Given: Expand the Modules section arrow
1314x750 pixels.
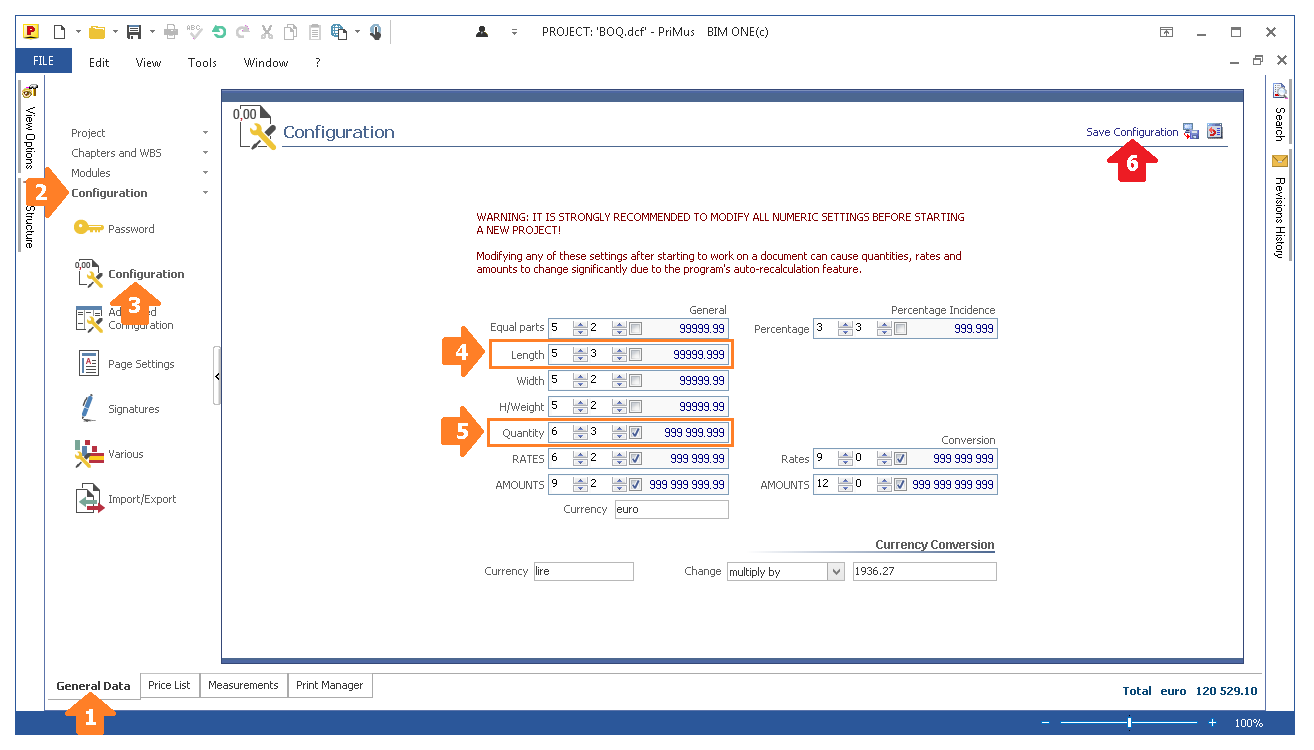Looking at the screenshot, I should (205, 173).
